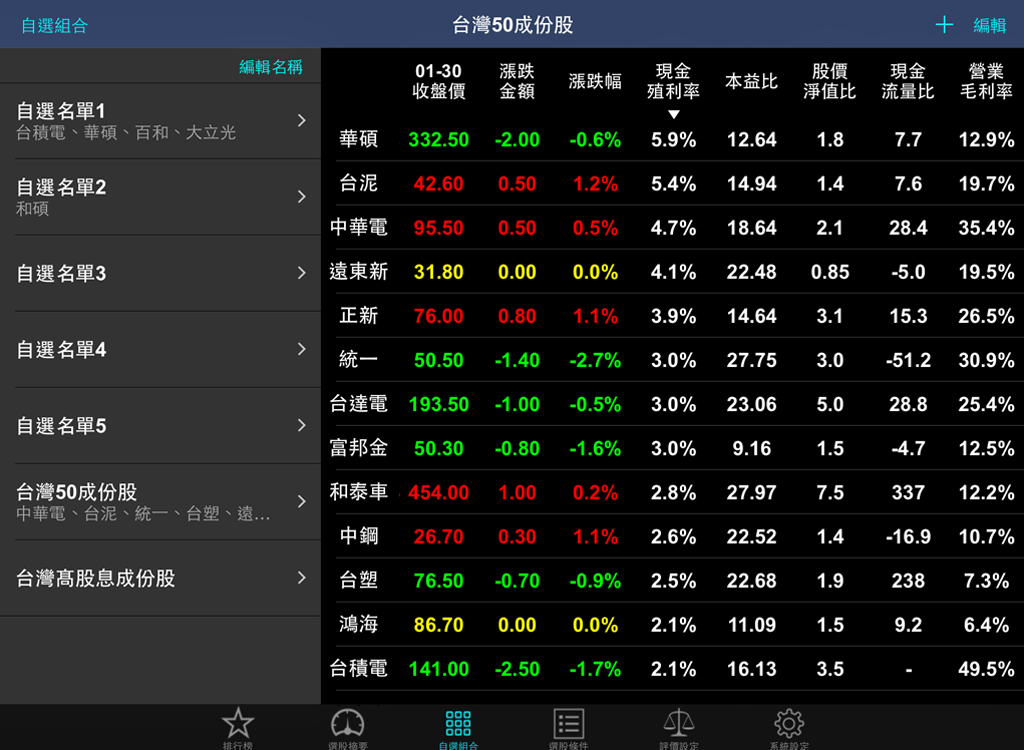This screenshot has width=1024, height=750.
Task: Sort by the 漲跌幅 column header
Action: 595,81
